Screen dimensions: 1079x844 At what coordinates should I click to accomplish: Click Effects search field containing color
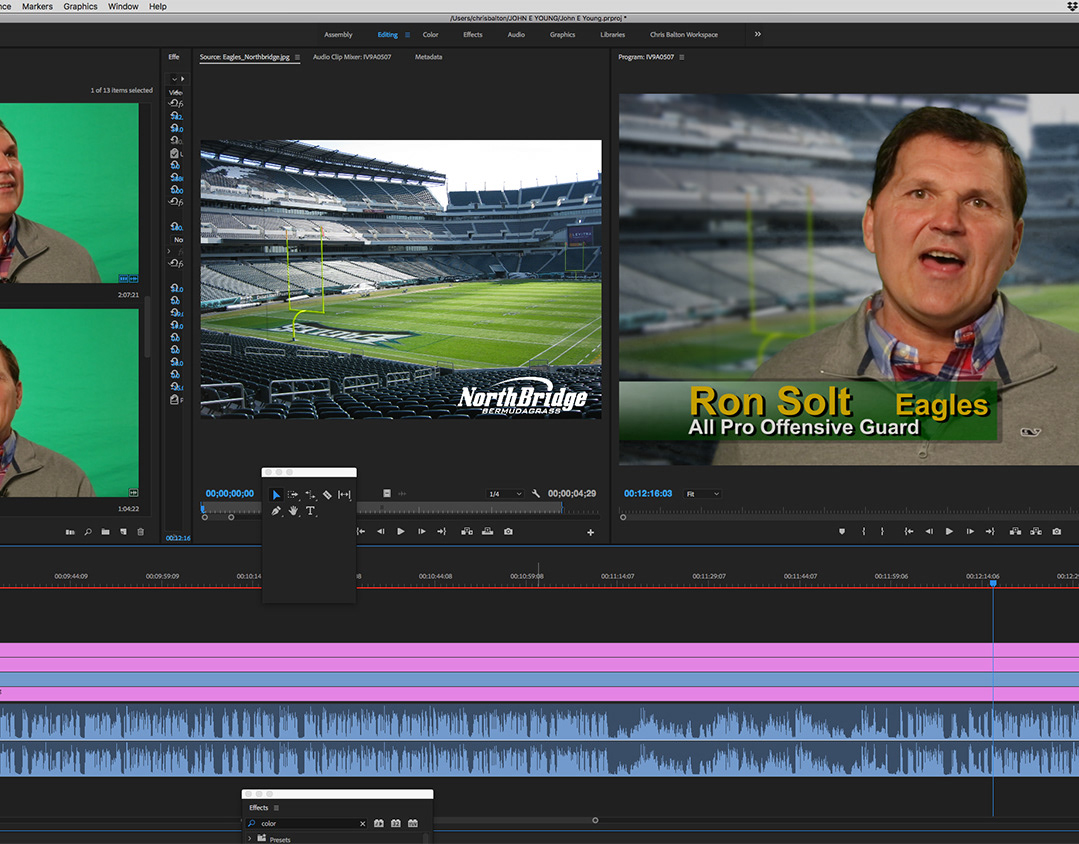[306, 823]
